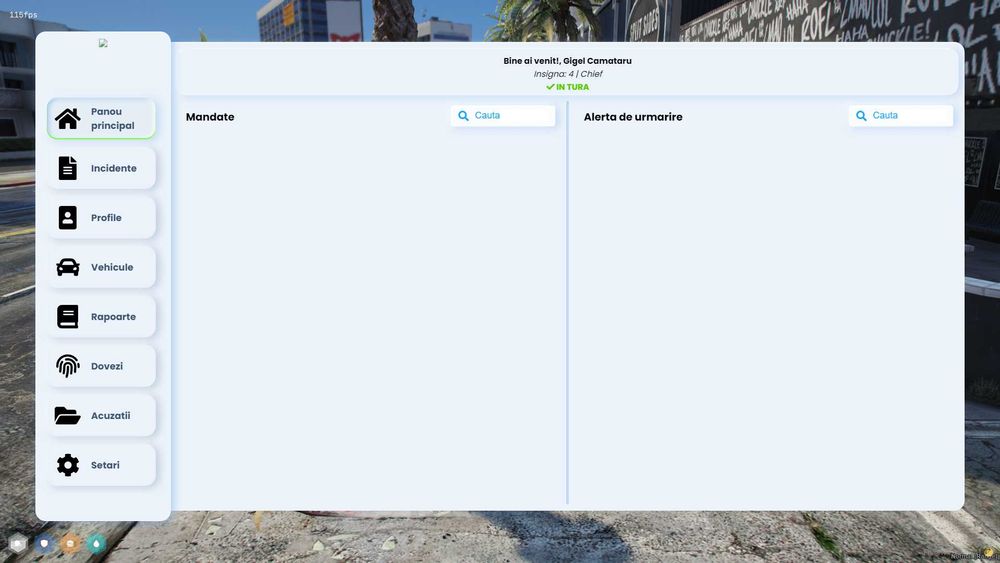The width and height of the screenshot is (1000, 563).
Task: Toggle the IN TURA duty status
Action: tap(568, 87)
